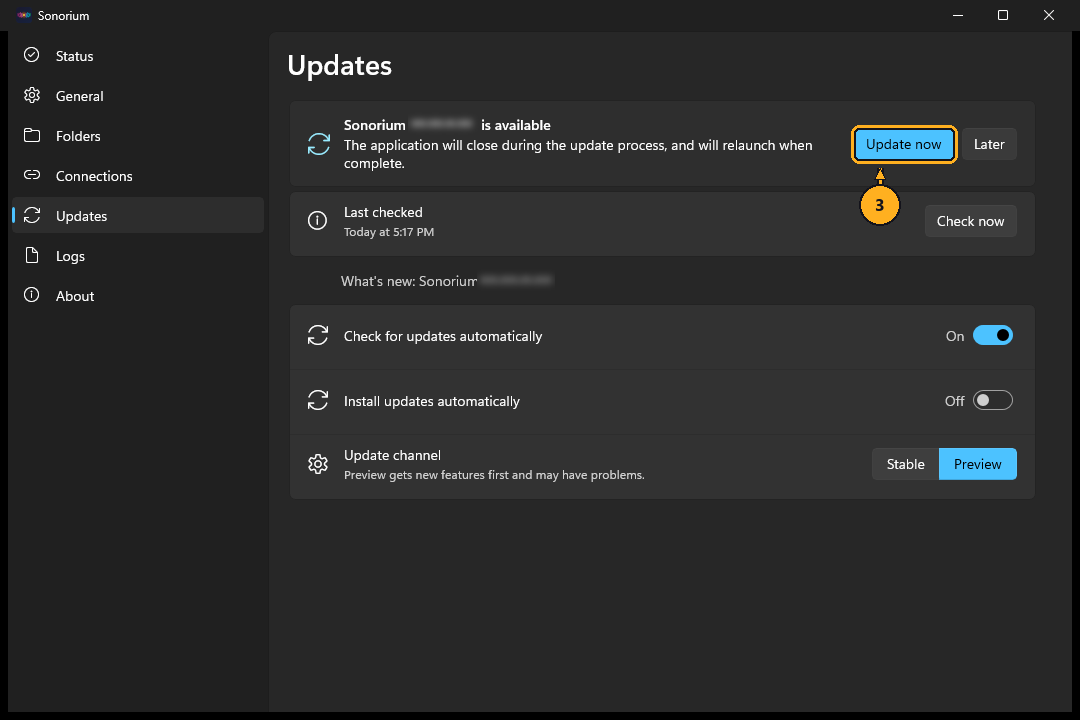Click the General gear icon in sidebar
This screenshot has width=1080, height=720.
(32, 95)
